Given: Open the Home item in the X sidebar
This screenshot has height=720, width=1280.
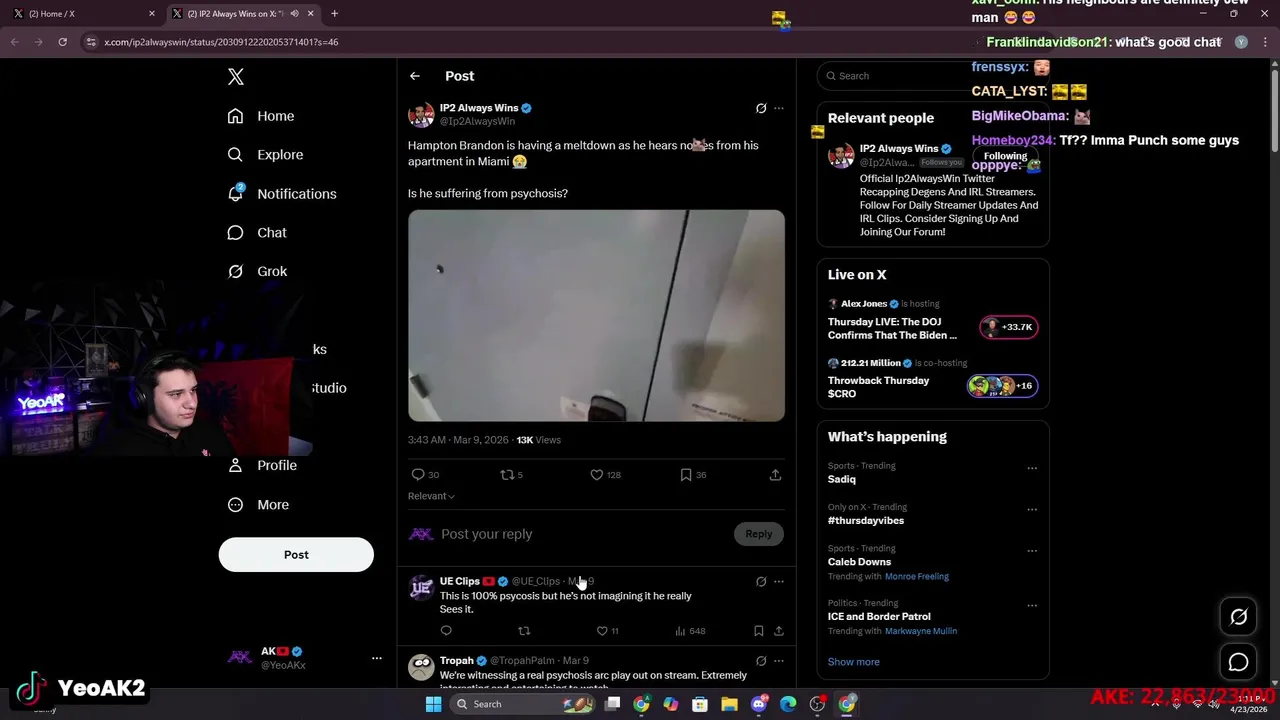Looking at the screenshot, I should [x=260, y=116].
